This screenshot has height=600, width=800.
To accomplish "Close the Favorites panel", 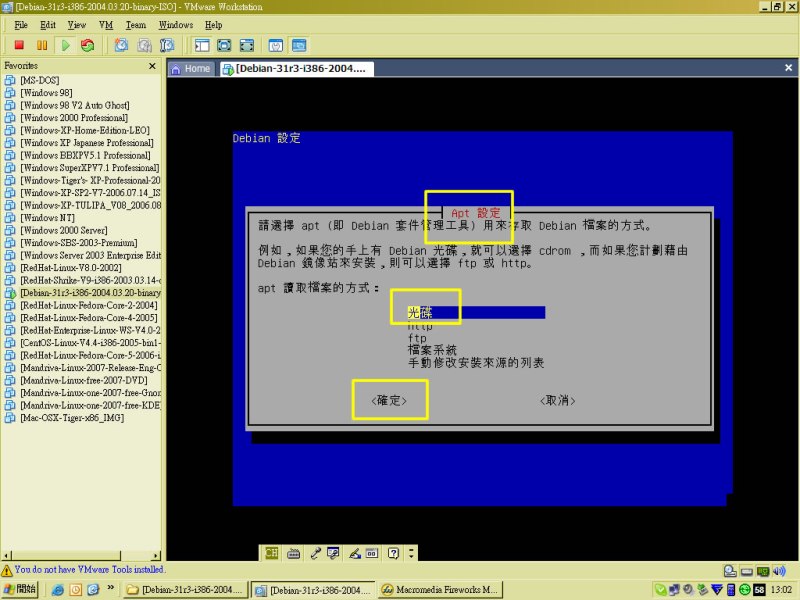I will tap(152, 66).
